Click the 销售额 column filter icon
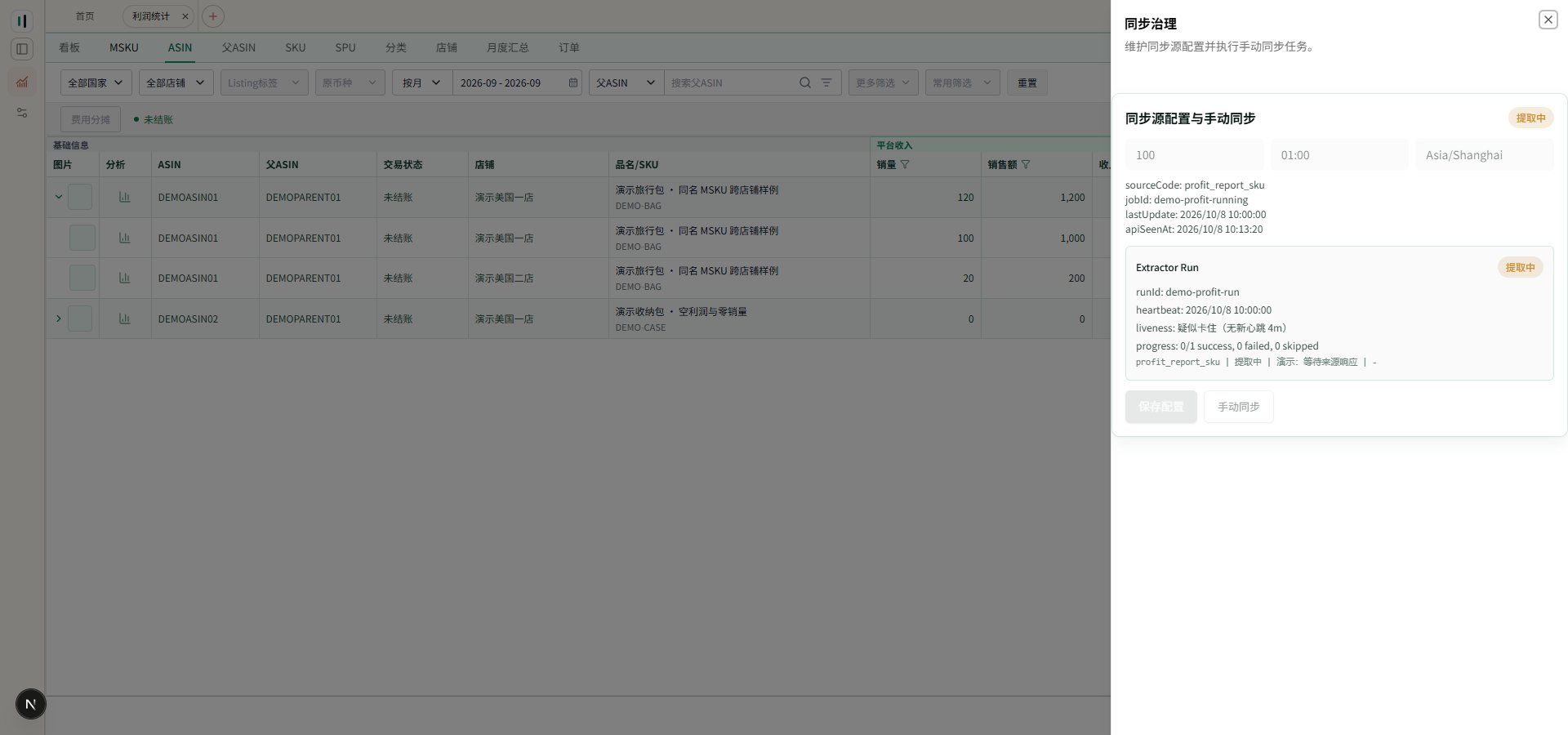 [x=1026, y=164]
